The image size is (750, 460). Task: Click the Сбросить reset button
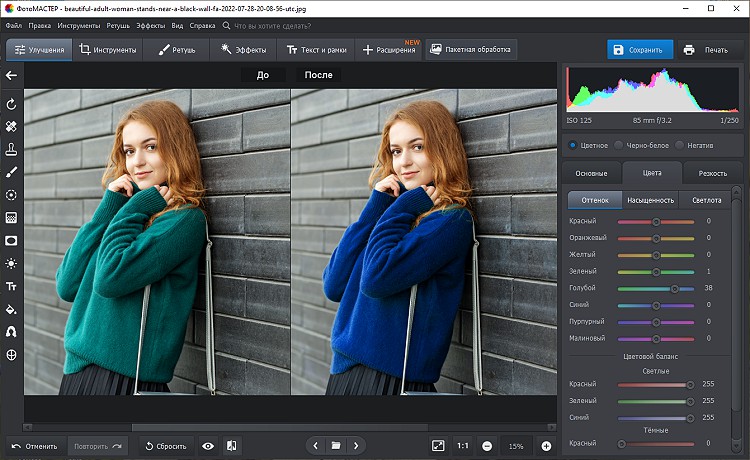tap(164, 445)
